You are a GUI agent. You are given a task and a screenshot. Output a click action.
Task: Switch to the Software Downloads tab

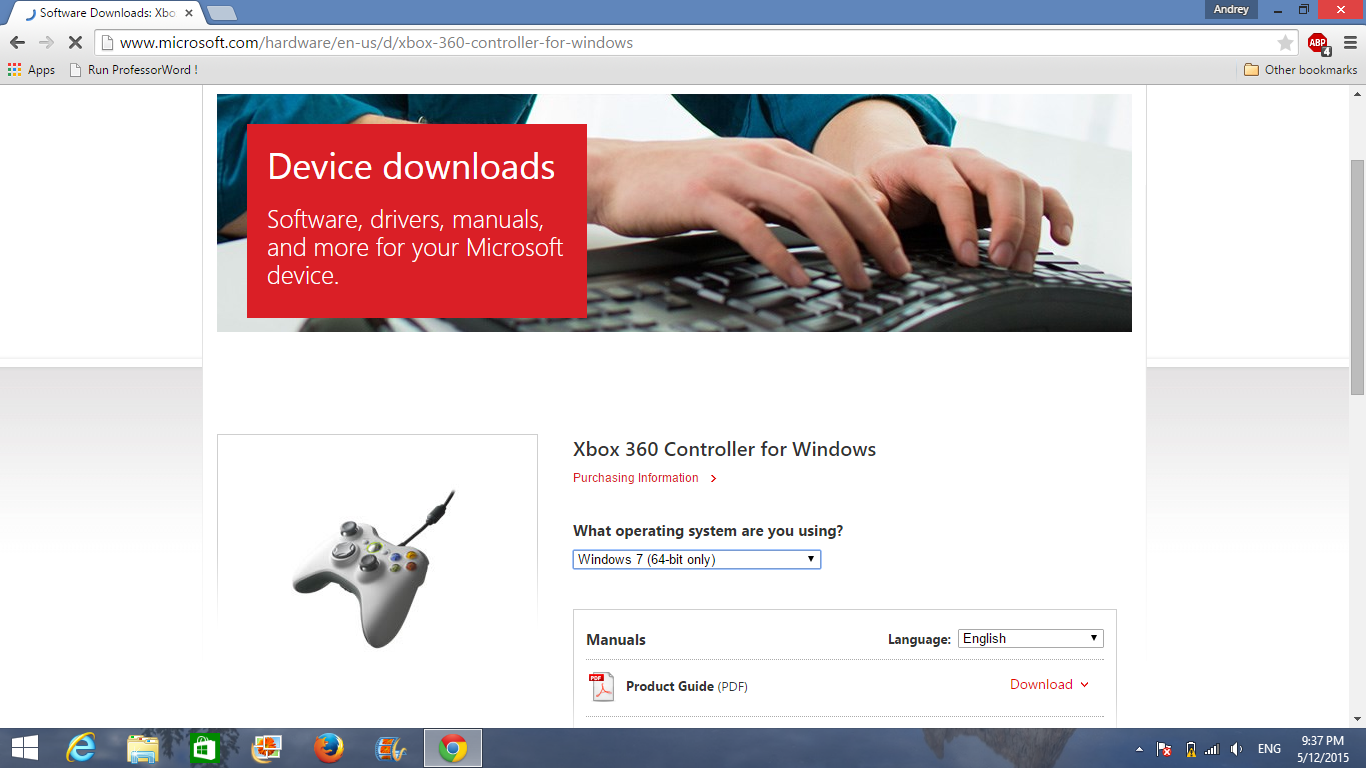[105, 13]
